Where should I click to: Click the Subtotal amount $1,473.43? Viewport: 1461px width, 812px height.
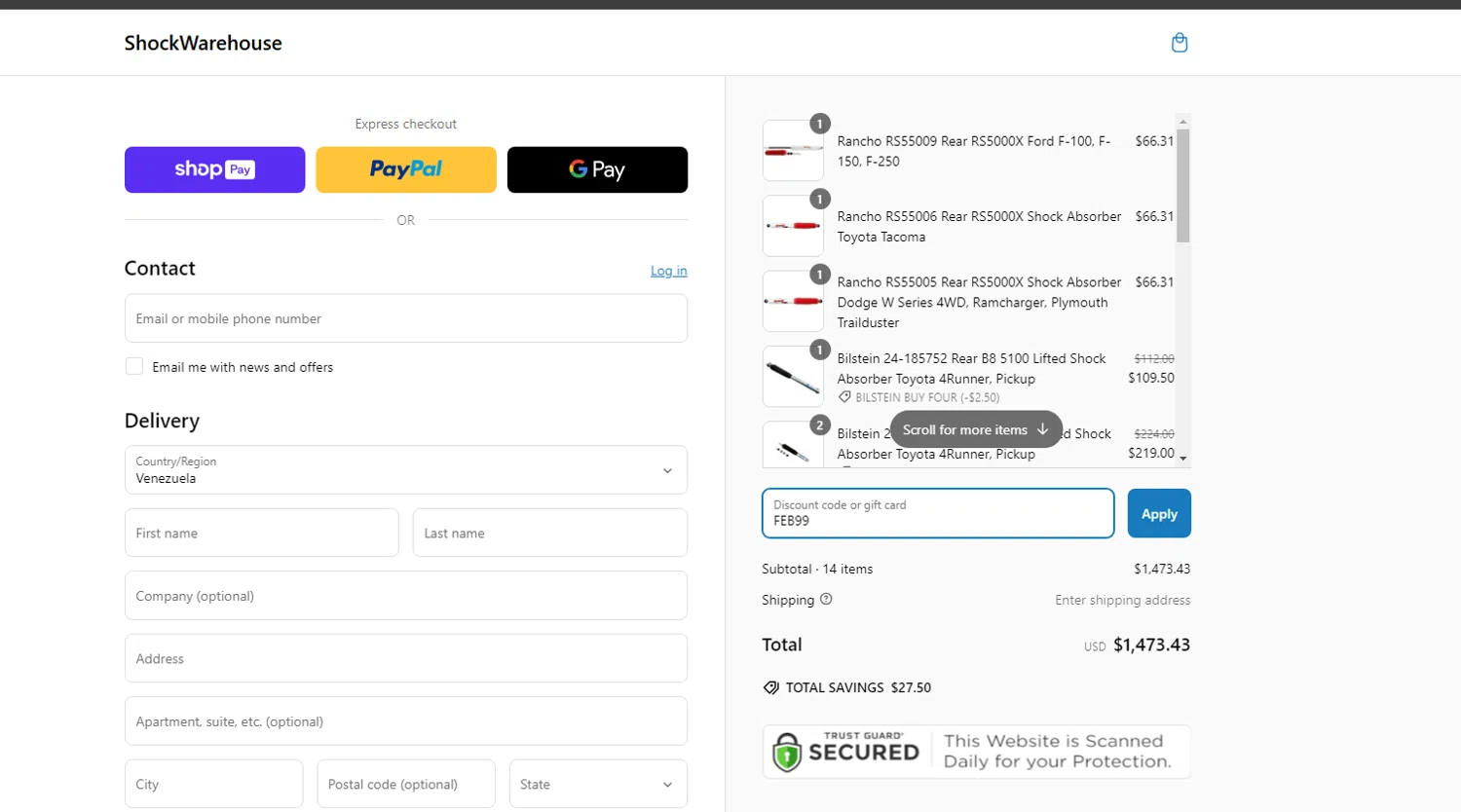click(1162, 569)
